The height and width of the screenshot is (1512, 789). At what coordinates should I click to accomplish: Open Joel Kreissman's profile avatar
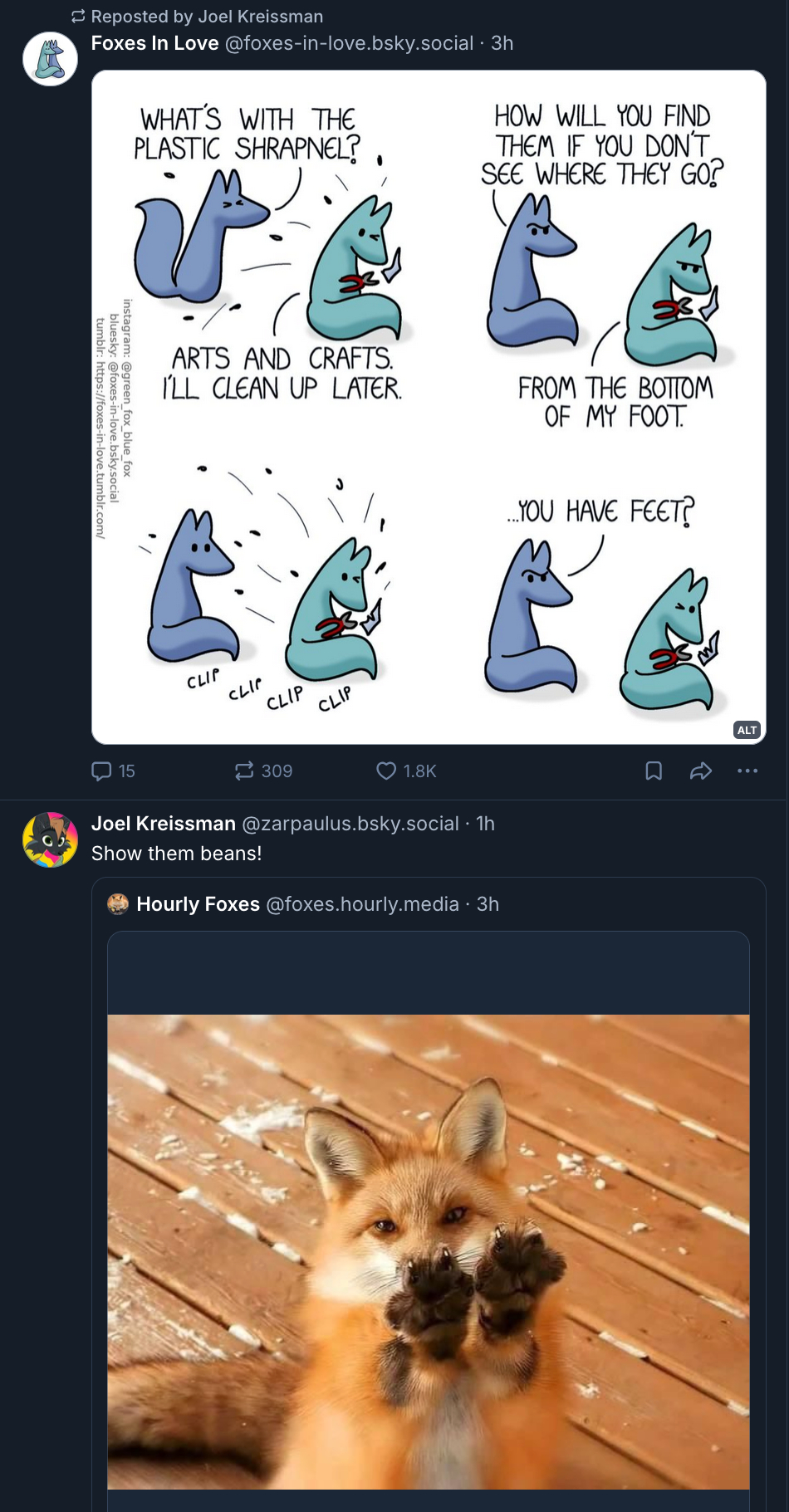[50, 839]
